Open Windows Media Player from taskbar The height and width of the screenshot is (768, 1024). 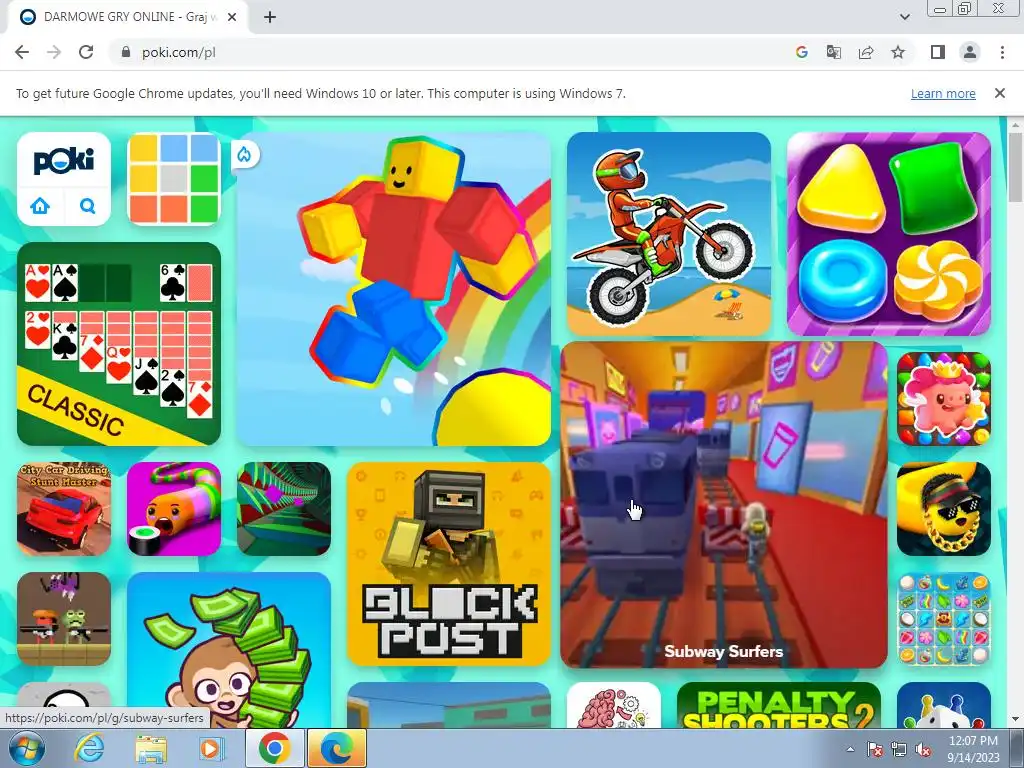(212, 748)
